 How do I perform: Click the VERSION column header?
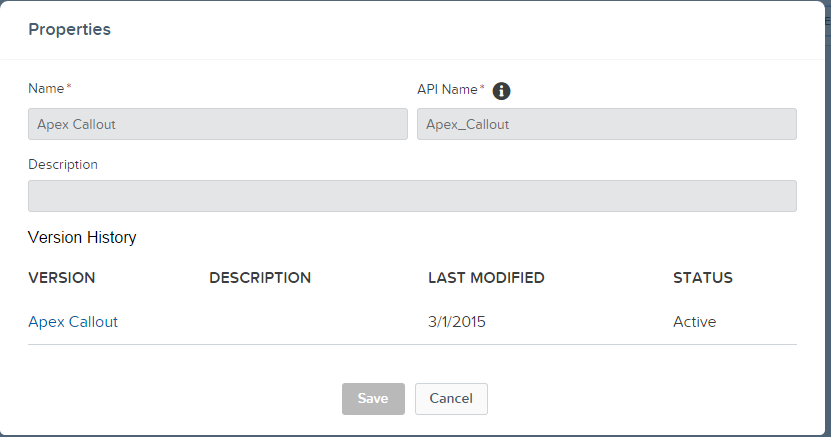click(x=61, y=278)
